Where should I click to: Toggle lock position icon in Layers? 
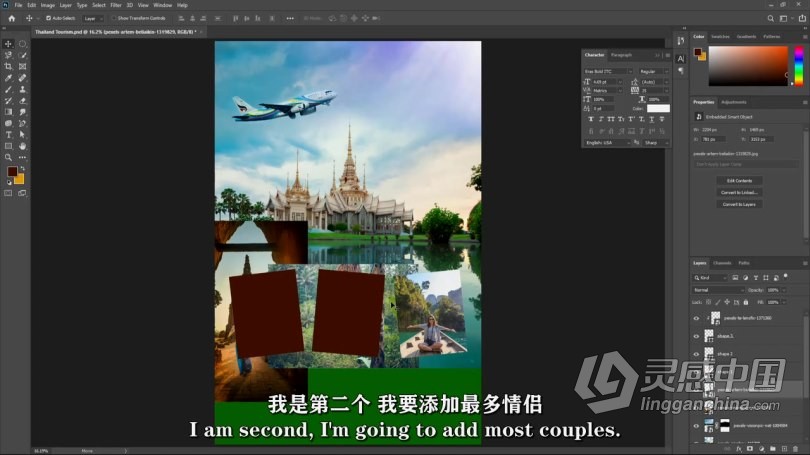pyautogui.click(x=727, y=302)
